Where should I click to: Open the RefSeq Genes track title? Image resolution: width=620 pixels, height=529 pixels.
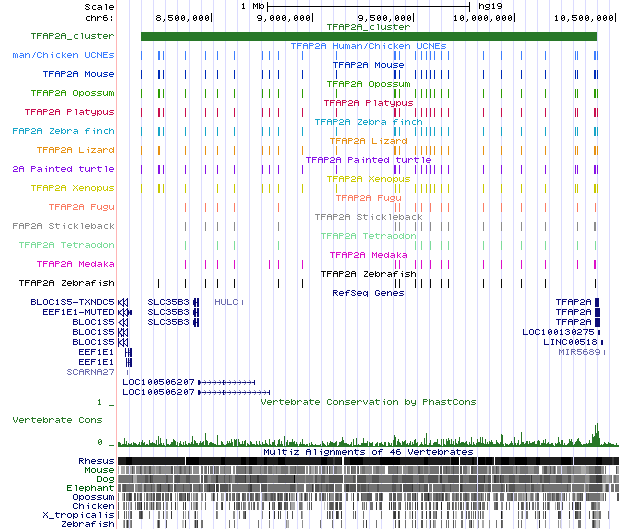click(368, 293)
